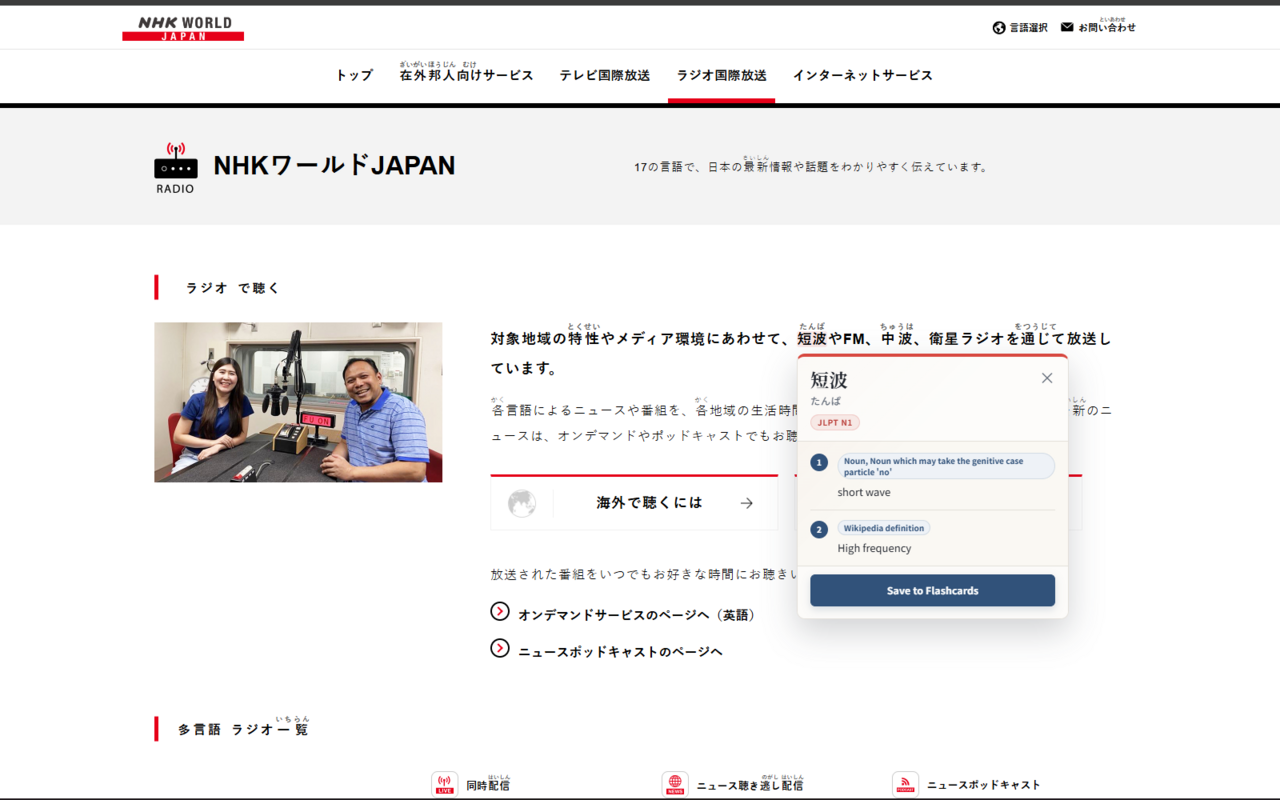Click the globe icon beside 言語選択
Viewport: 1280px width, 800px height.
[998, 28]
